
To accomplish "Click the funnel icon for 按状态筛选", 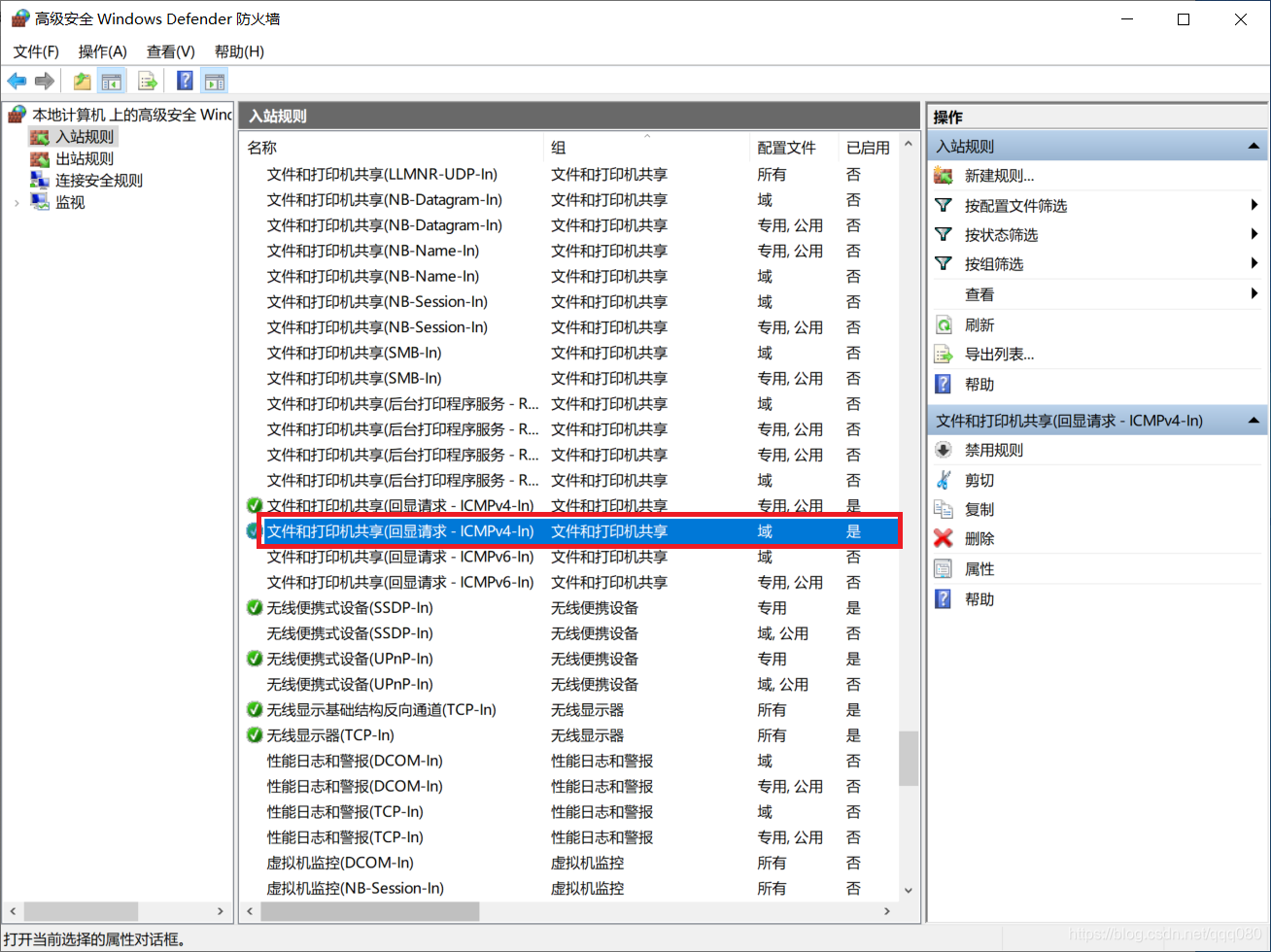I will (944, 234).
